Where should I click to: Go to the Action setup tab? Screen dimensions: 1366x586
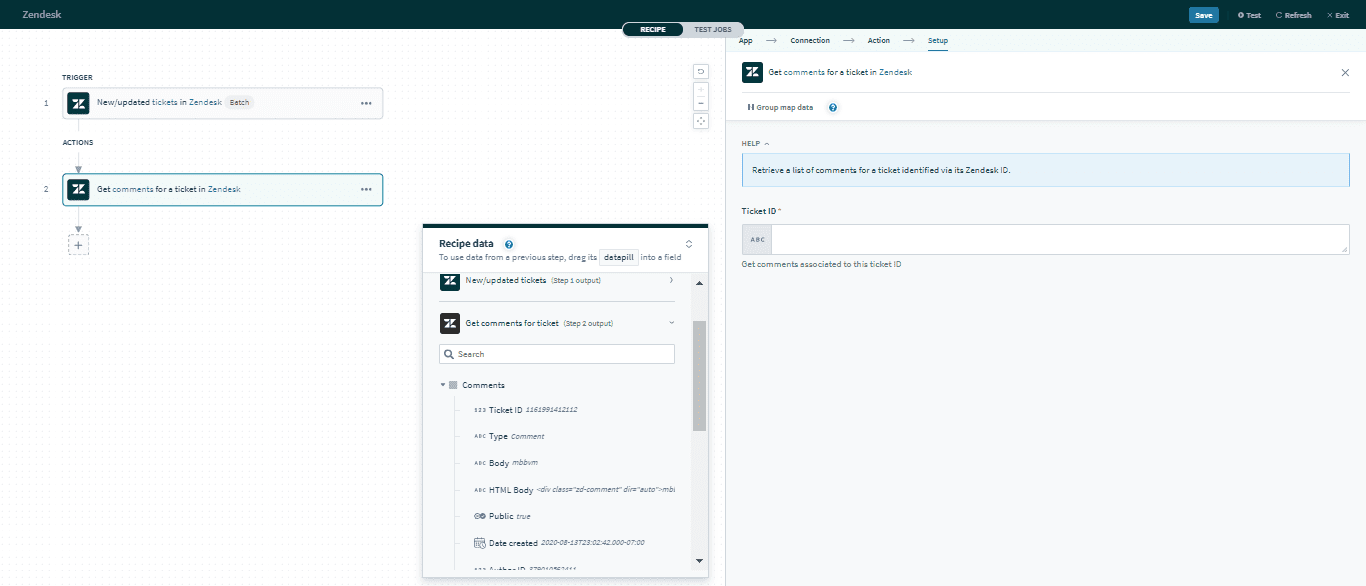click(878, 41)
